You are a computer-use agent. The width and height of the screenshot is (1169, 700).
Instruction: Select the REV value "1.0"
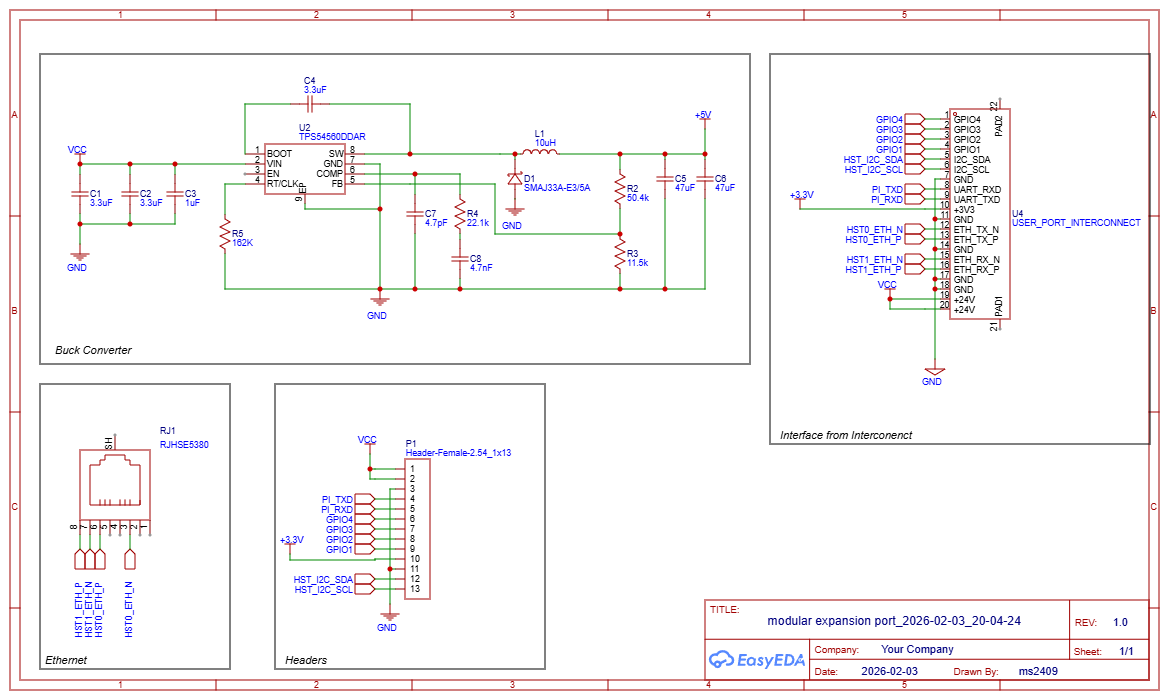coord(1120,622)
